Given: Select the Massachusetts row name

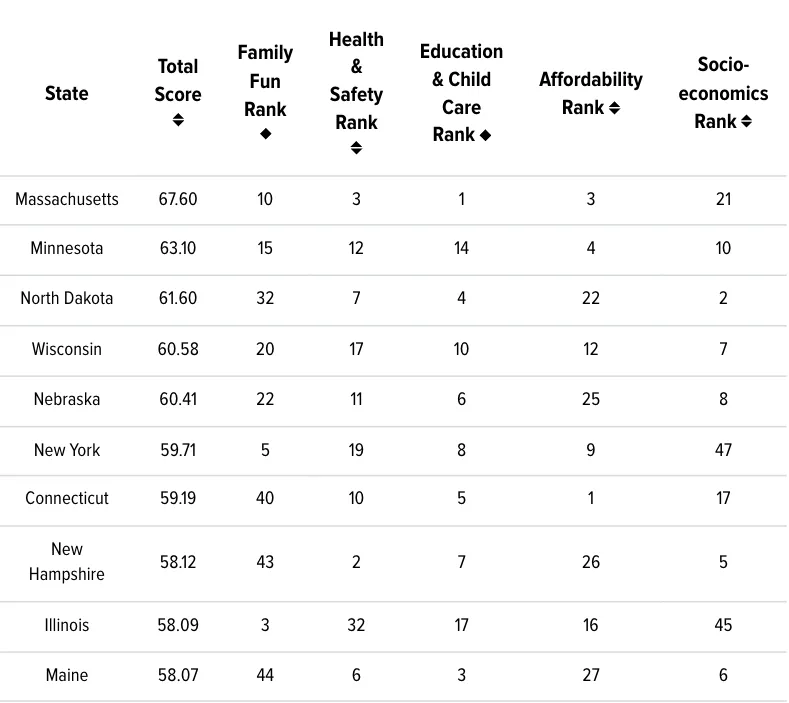Looking at the screenshot, I should click(x=67, y=199).
